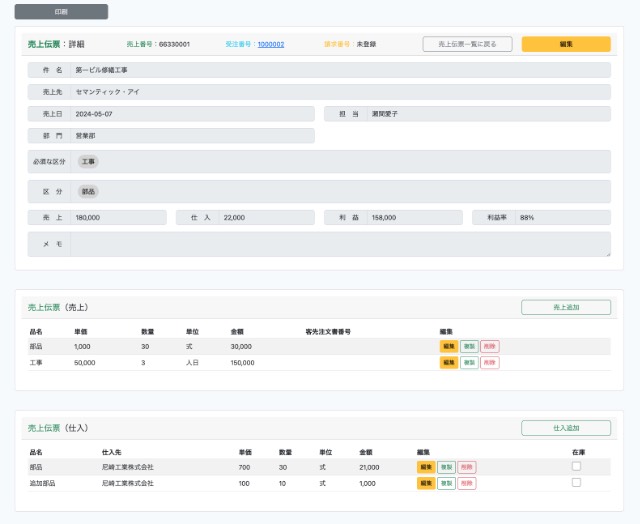This screenshot has height=524, width=640.
Task: Click the large yellow 編集 button in header
Action: [566, 44]
